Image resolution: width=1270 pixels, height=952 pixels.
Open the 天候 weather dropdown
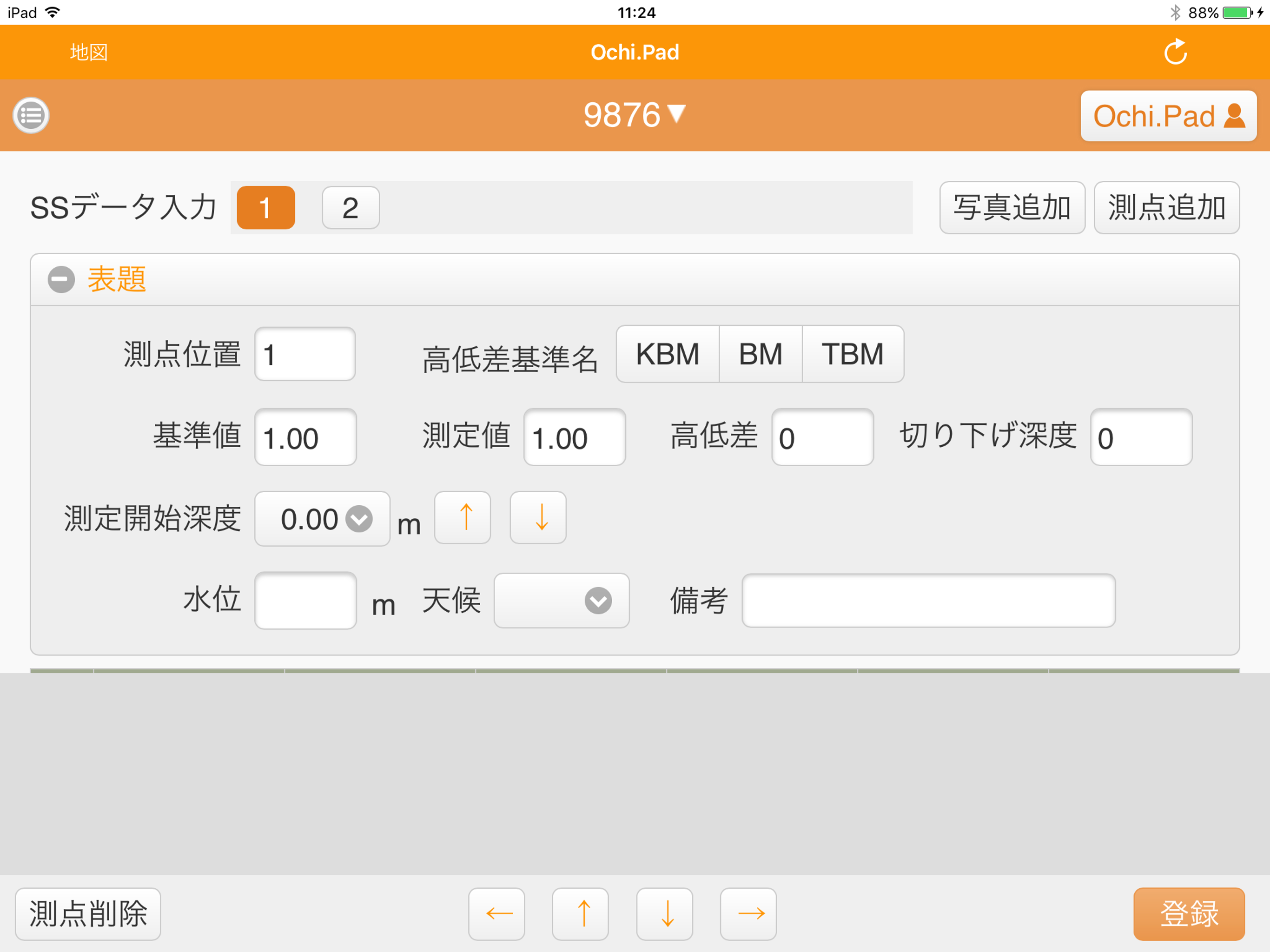click(x=562, y=601)
